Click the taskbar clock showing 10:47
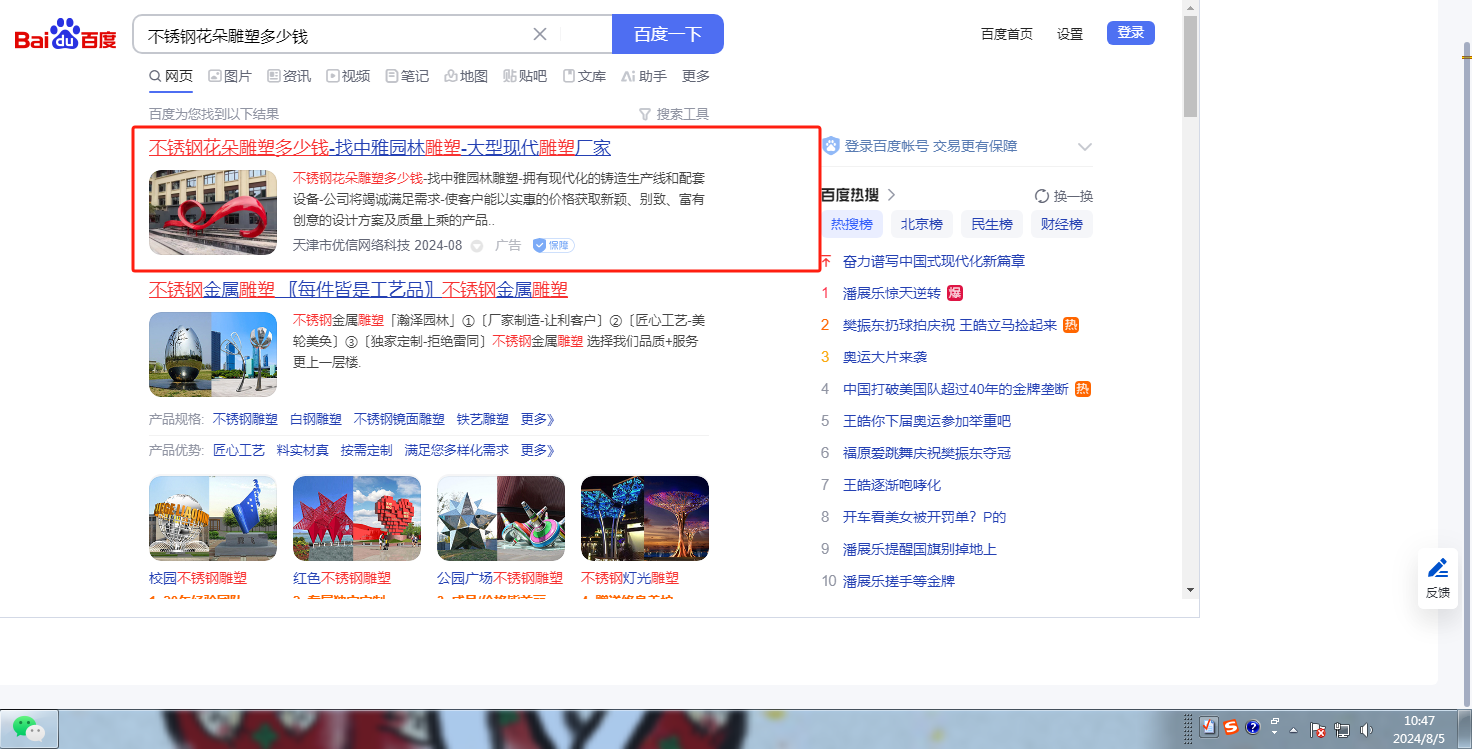 (1419, 729)
